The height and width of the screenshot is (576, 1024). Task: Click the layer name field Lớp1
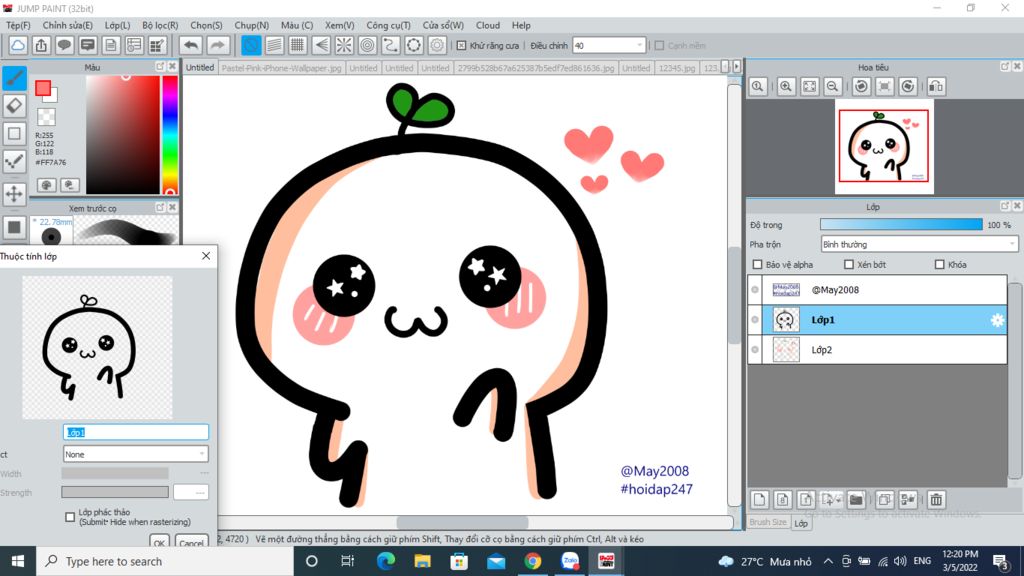136,432
